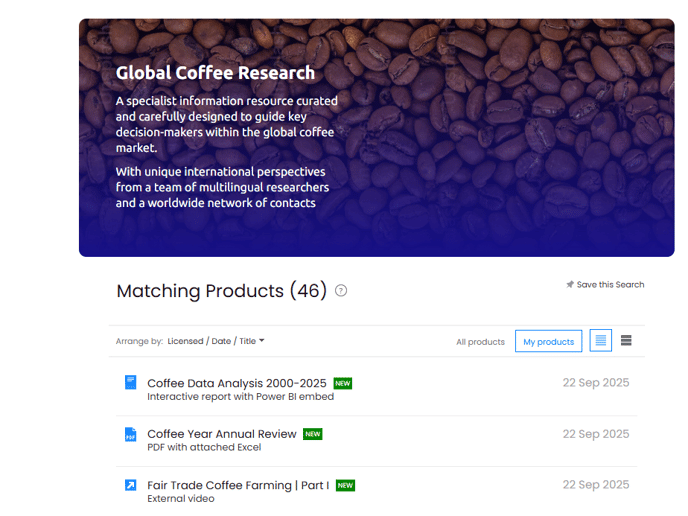Click the Coffee Data Analysis report icon
The height and width of the screenshot is (516, 688).
(x=130, y=383)
